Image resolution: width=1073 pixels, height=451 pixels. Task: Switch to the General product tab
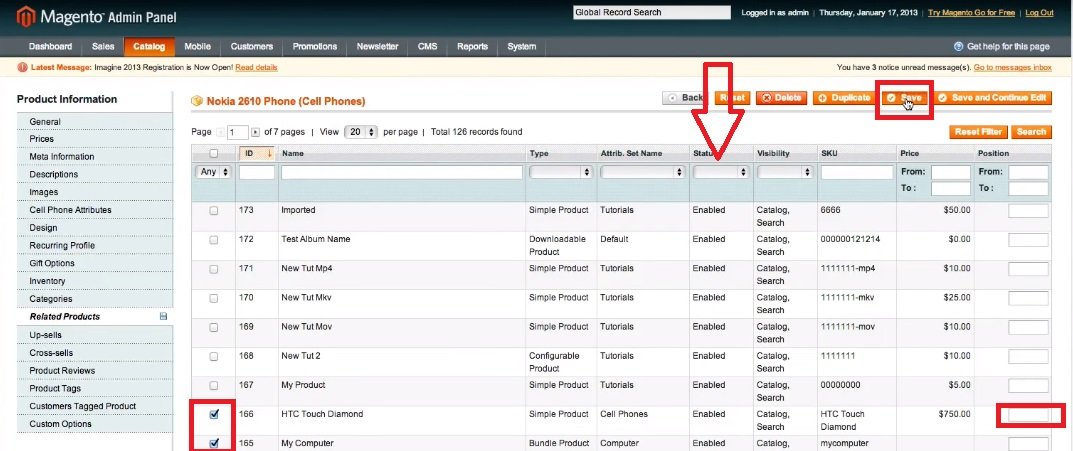[95, 122]
